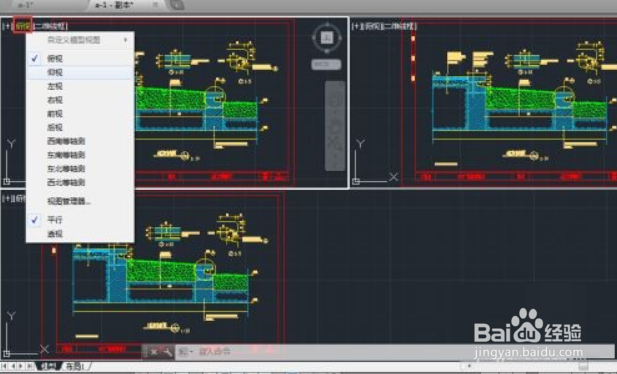The height and width of the screenshot is (374, 617).
Task: Open 视图管理器... dialog
Action: [x=80, y=201]
